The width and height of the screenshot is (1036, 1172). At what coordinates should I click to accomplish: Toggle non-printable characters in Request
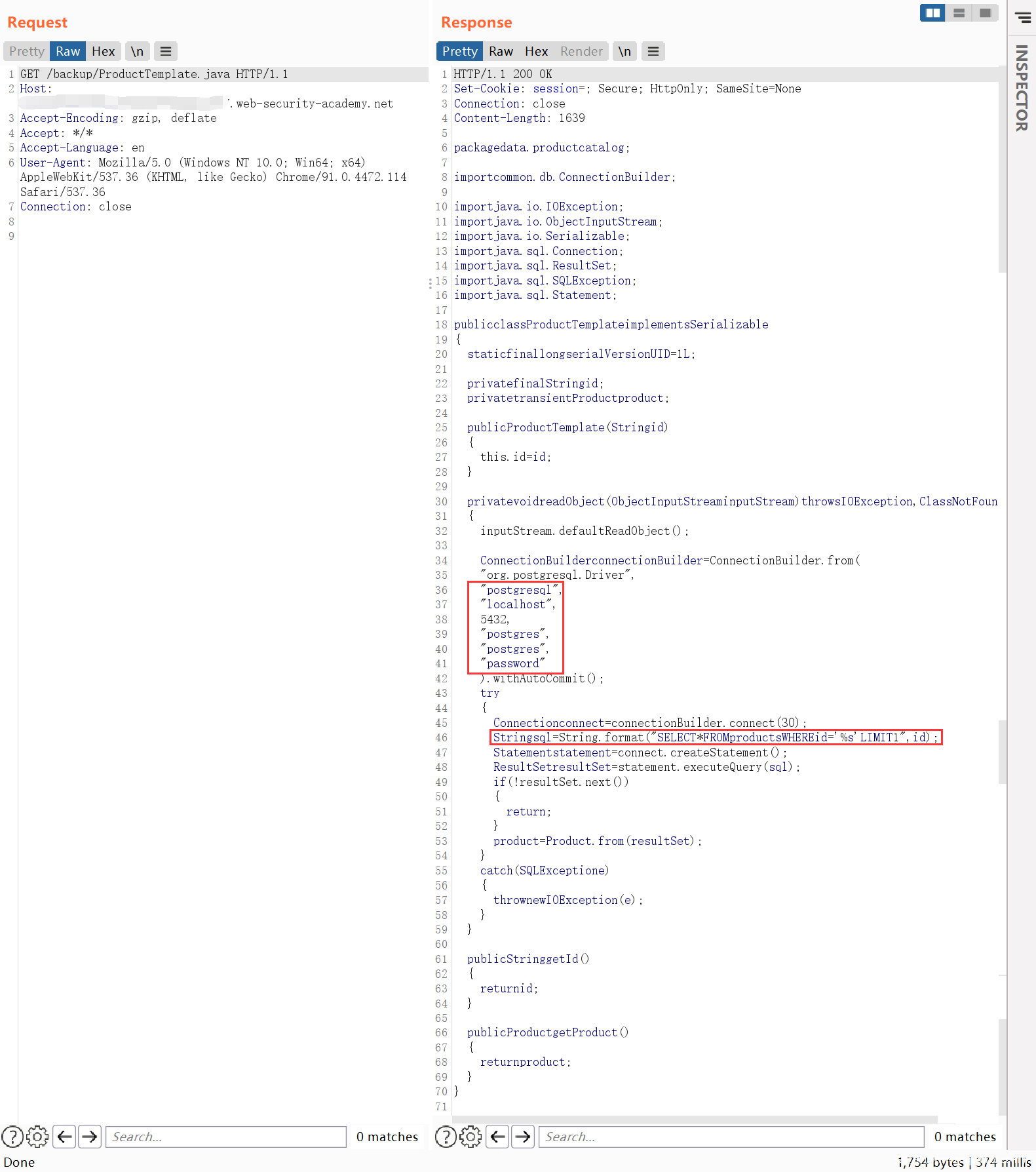[x=137, y=51]
